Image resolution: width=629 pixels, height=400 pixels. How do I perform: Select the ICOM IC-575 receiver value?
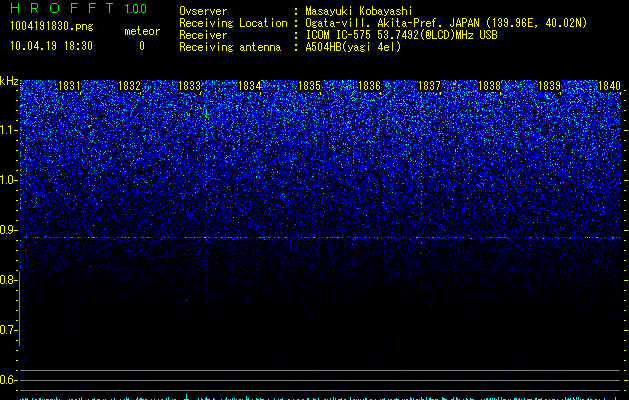click(x=401, y=35)
